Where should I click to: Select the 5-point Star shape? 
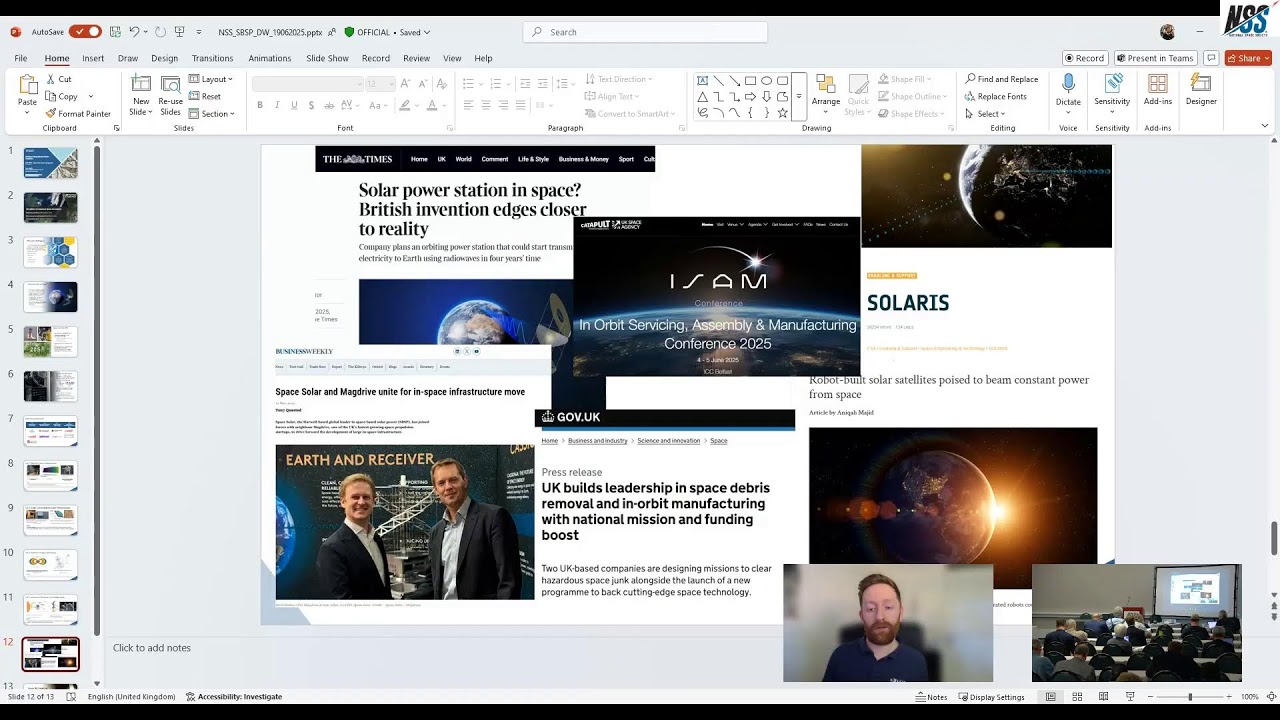click(782, 113)
